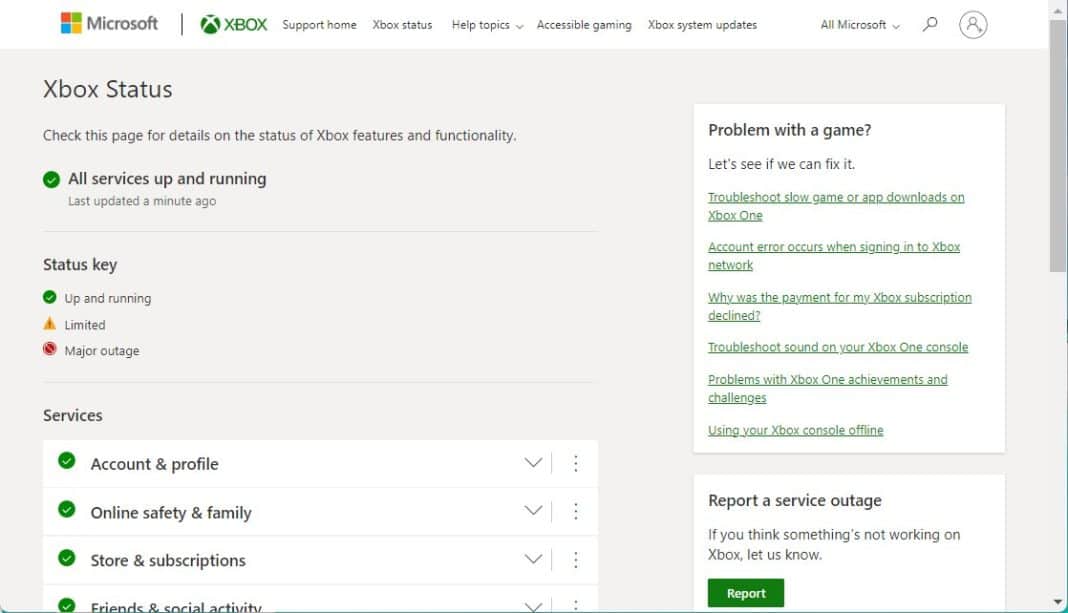
Task: Open the three-dot menu for Store & subscriptions
Action: pyautogui.click(x=576, y=560)
